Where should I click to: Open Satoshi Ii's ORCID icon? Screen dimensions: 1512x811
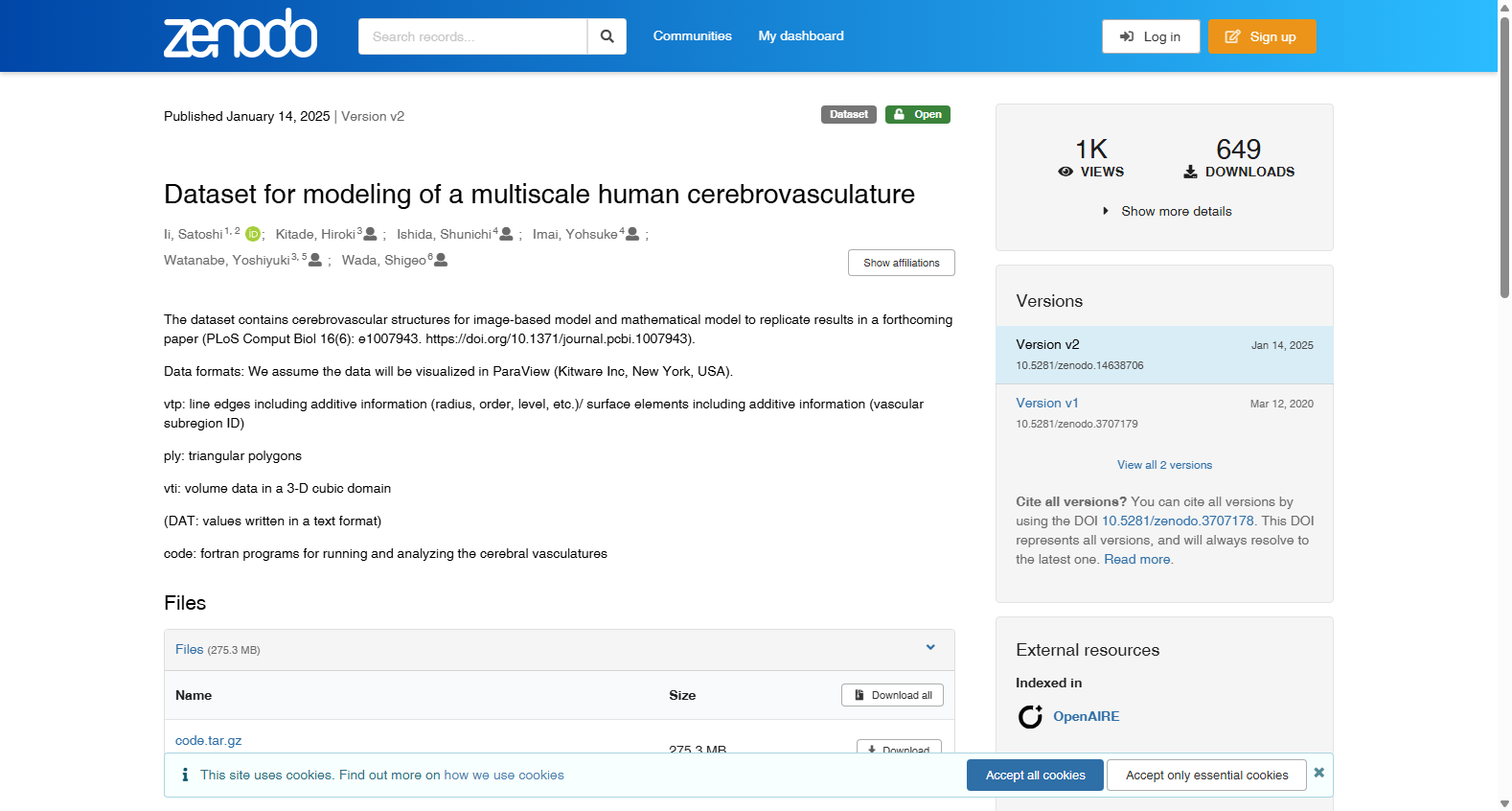pos(253,234)
